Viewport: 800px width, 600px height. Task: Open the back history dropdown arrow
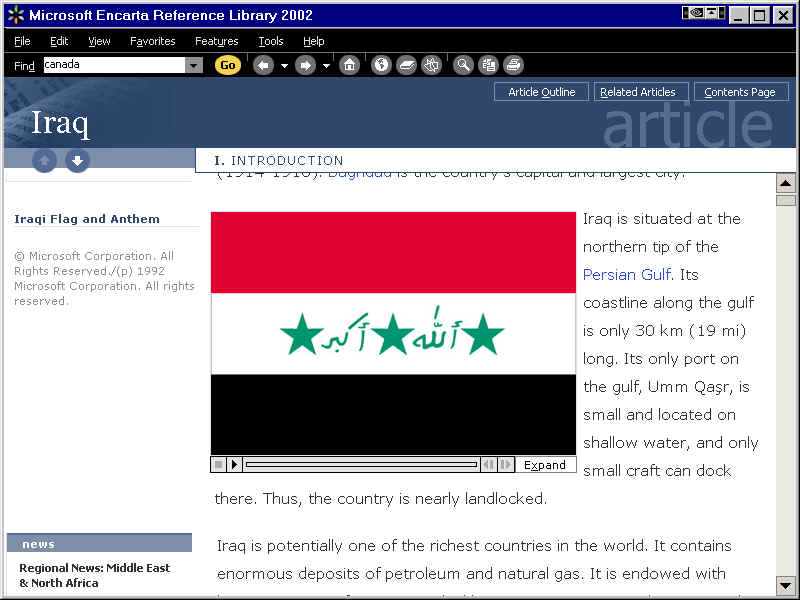284,66
